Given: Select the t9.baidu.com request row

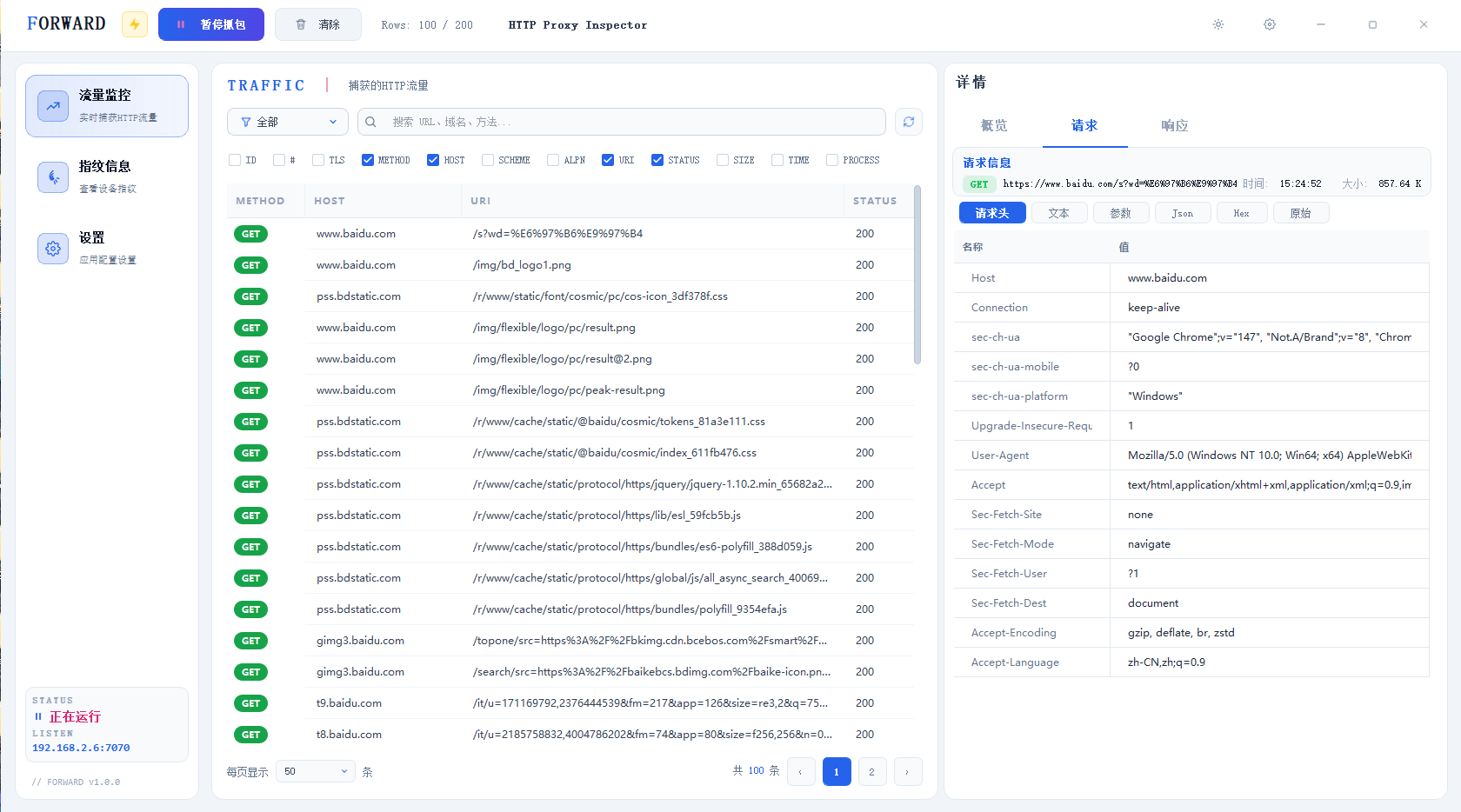Looking at the screenshot, I should point(570,703).
